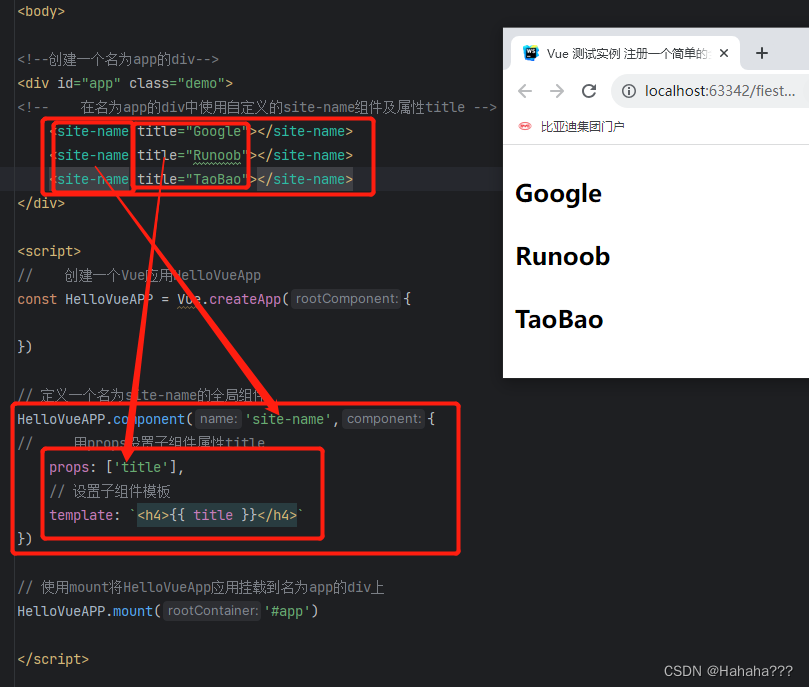809x687 pixels.
Task: Select the Vue 测试实例 browser tab
Action: [x=625, y=53]
